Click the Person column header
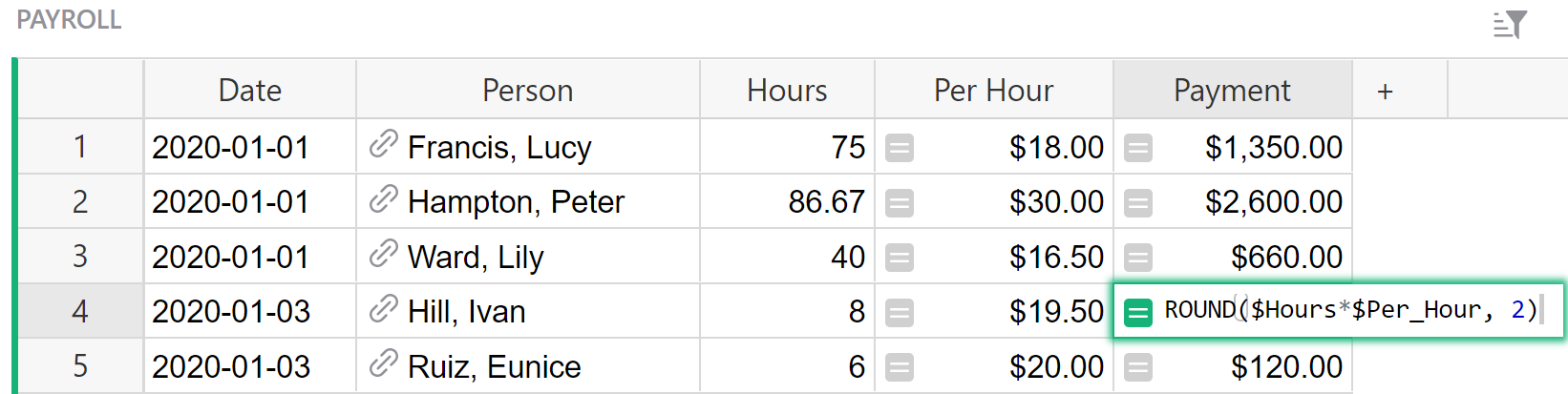Screen dimensions: 1568x394 coord(527,91)
